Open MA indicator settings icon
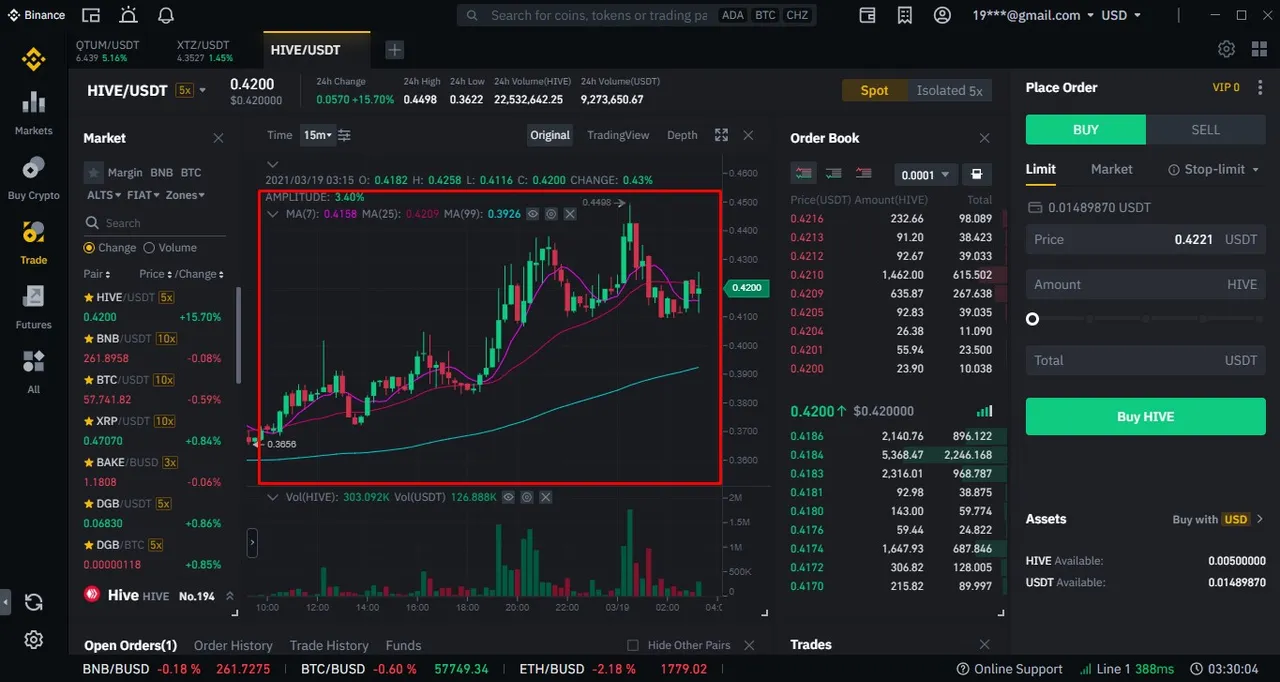The height and width of the screenshot is (682, 1280). (x=551, y=214)
